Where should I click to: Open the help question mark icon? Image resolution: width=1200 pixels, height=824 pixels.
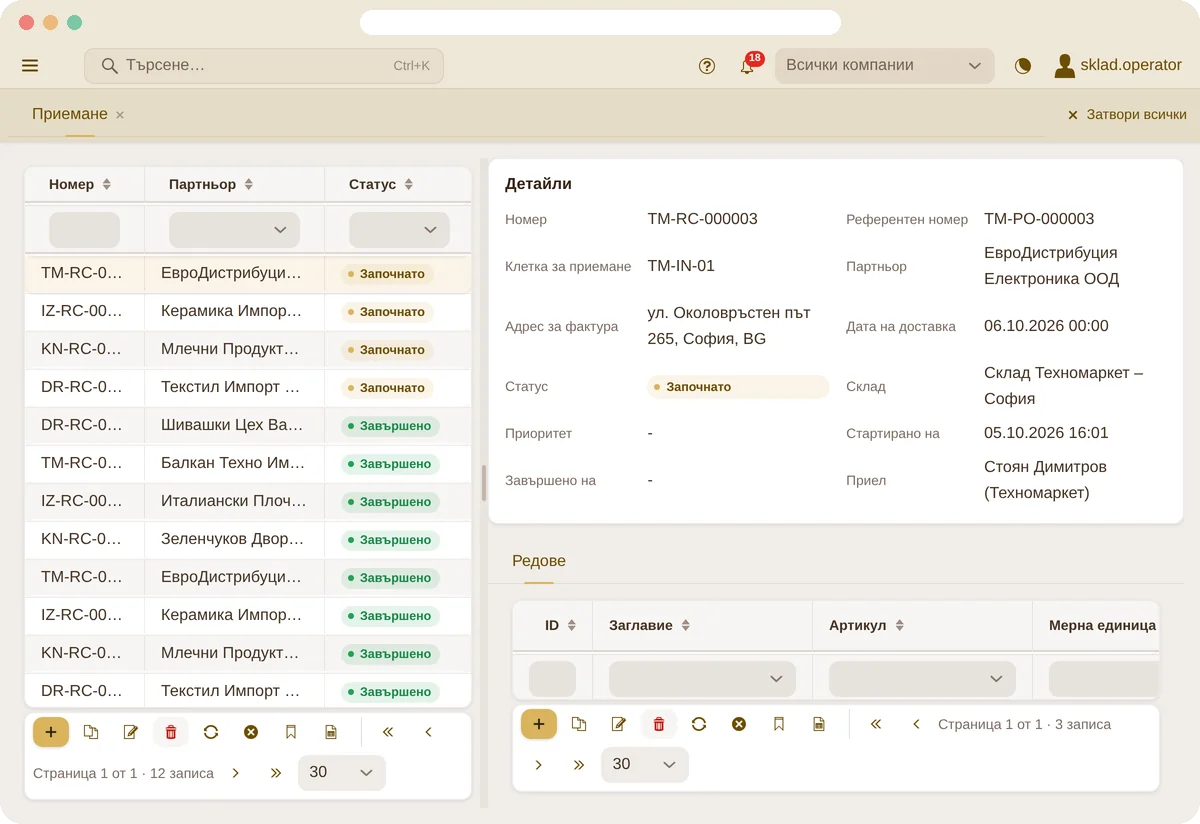707,66
